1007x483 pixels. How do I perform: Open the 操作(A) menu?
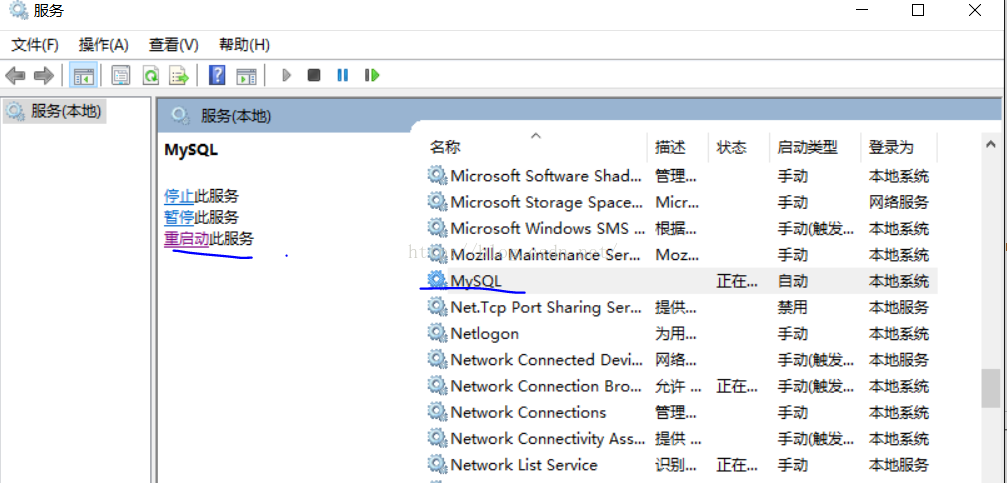click(x=104, y=44)
